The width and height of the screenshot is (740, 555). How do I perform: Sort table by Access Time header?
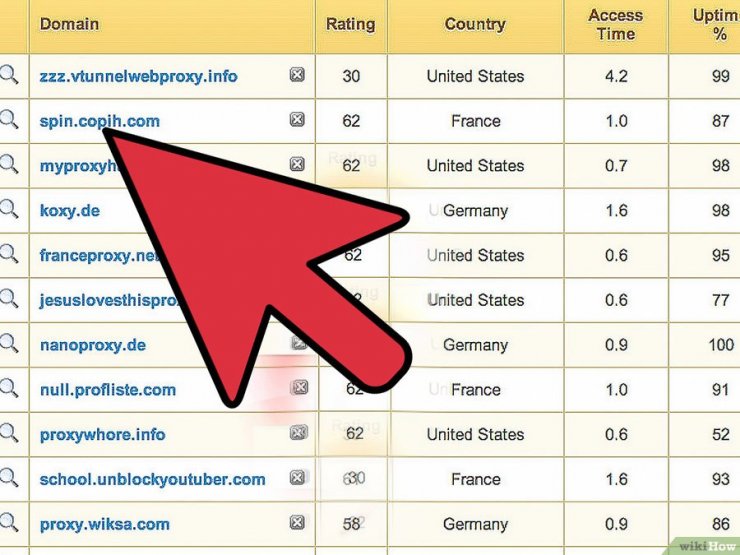(616, 25)
